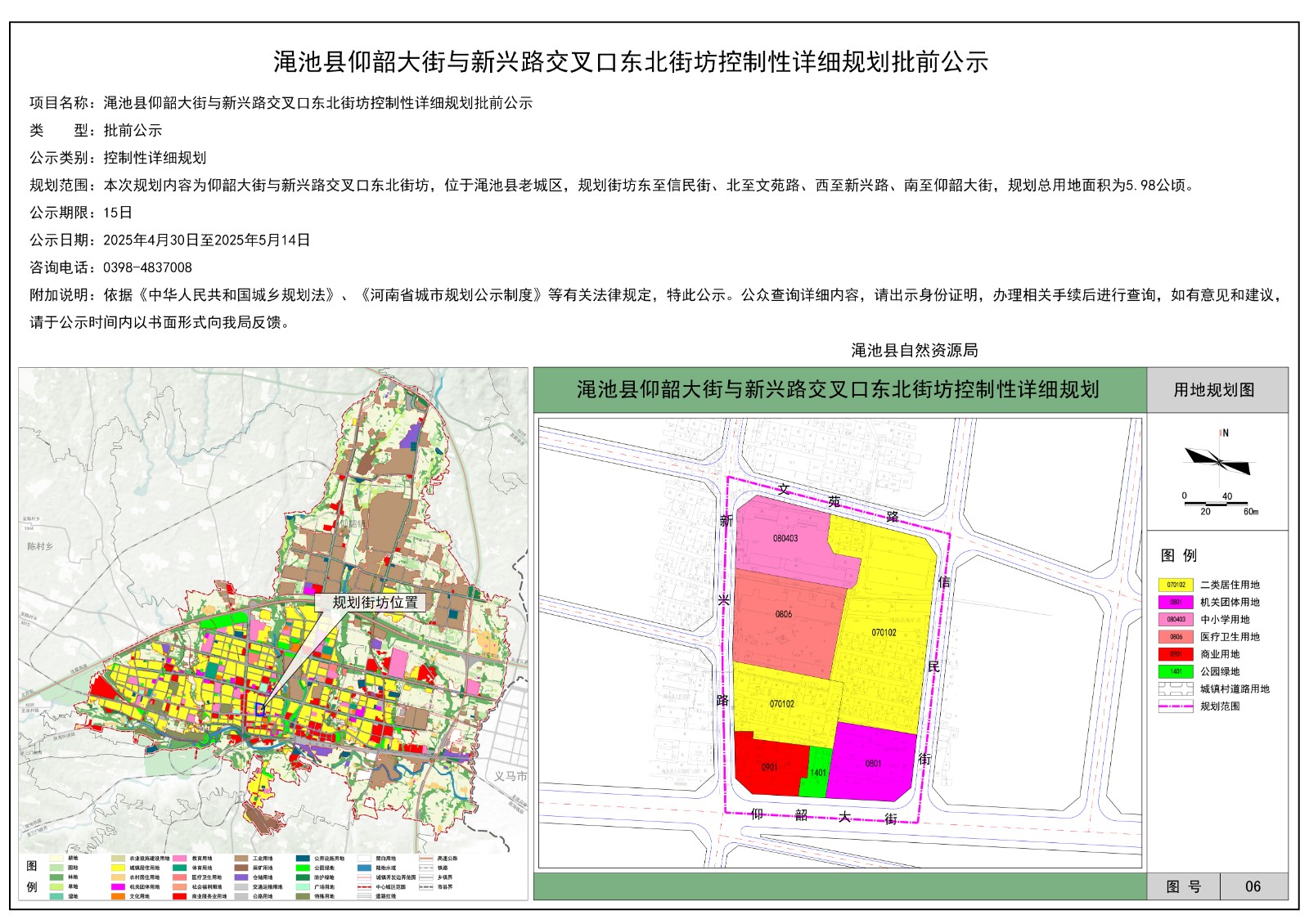Select the magenta 0801 institutional parcel
The image size is (1309, 924).
point(873,763)
